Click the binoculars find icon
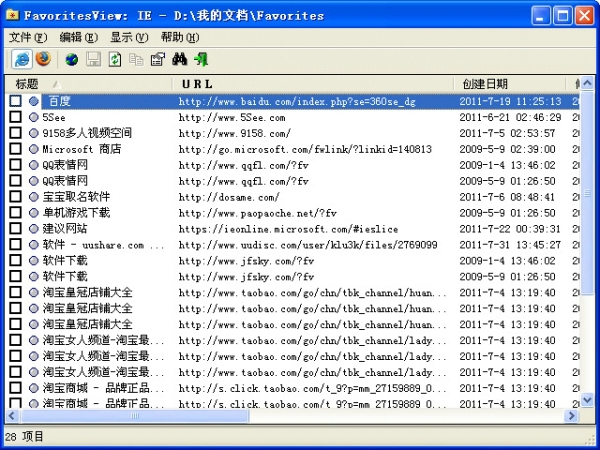This screenshot has width=600, height=450. pos(180,59)
